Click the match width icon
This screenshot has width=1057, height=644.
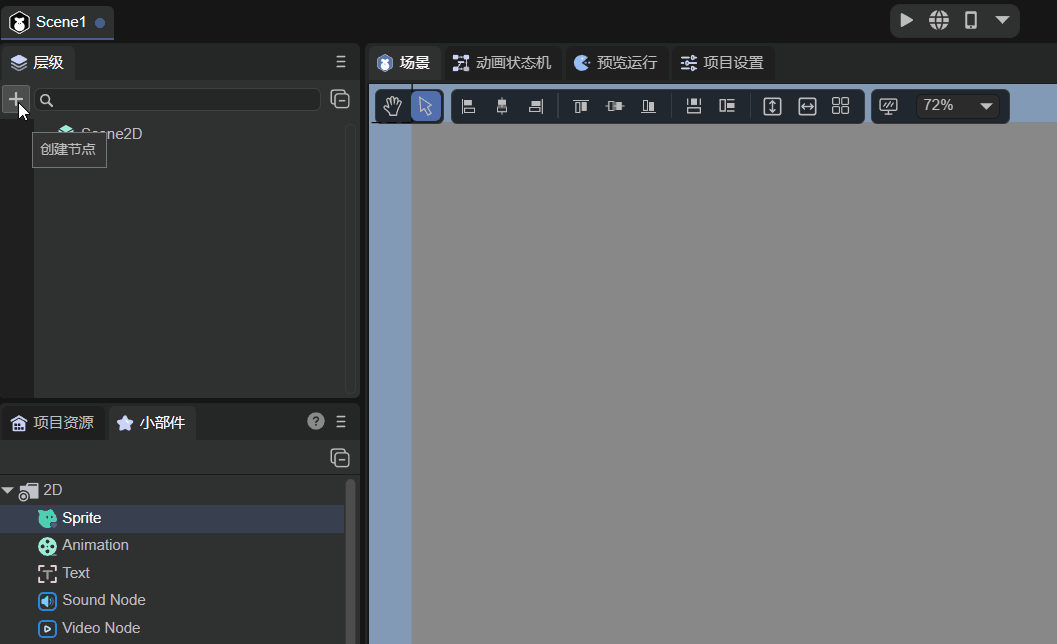point(806,106)
